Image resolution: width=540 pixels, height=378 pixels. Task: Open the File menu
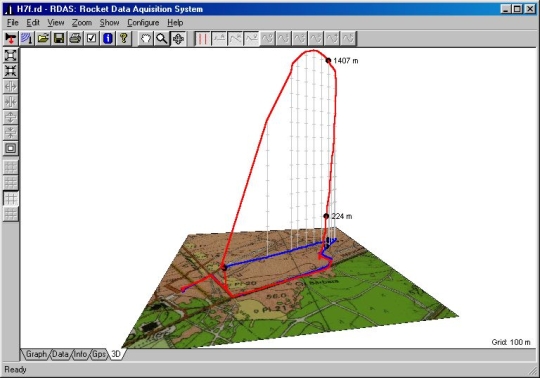coord(13,23)
